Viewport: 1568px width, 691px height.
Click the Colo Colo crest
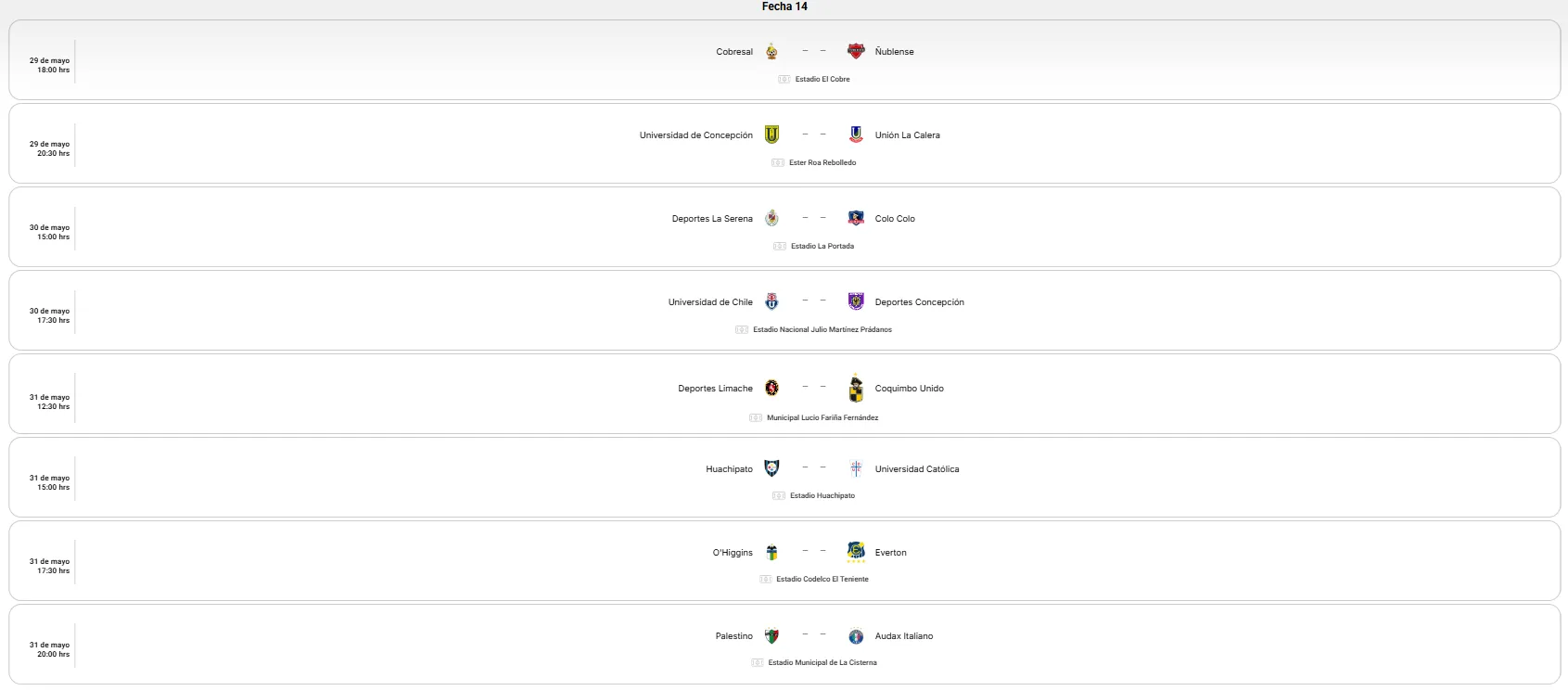[x=856, y=219]
